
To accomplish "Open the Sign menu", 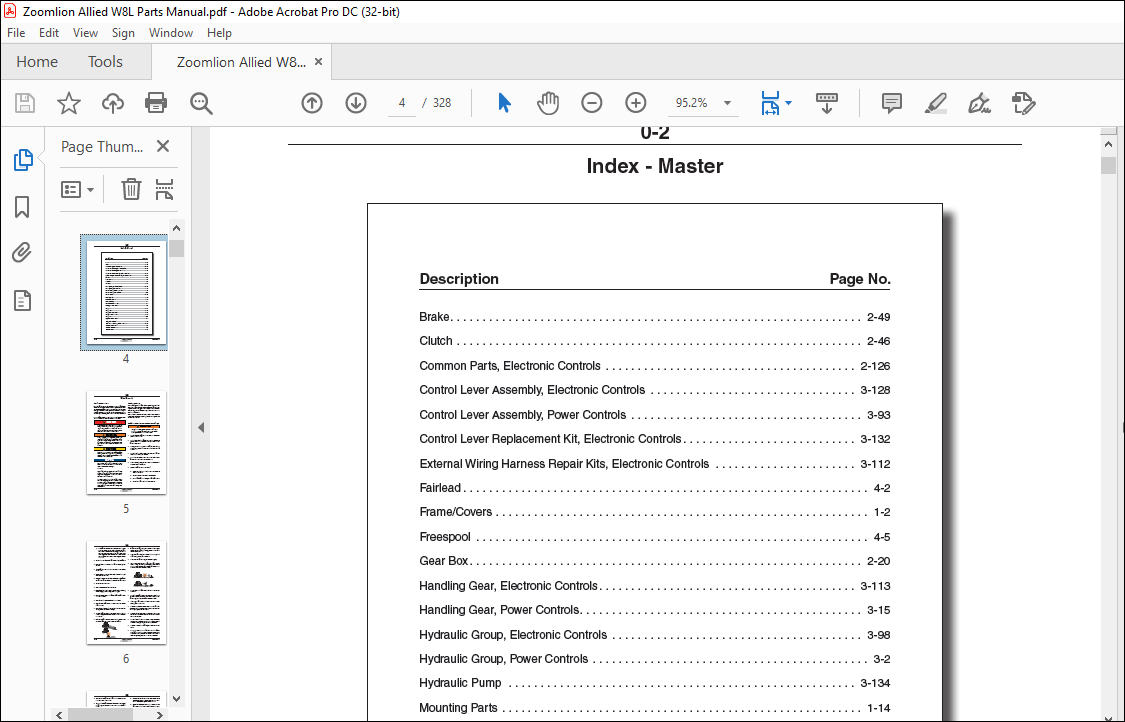I will click(x=123, y=33).
